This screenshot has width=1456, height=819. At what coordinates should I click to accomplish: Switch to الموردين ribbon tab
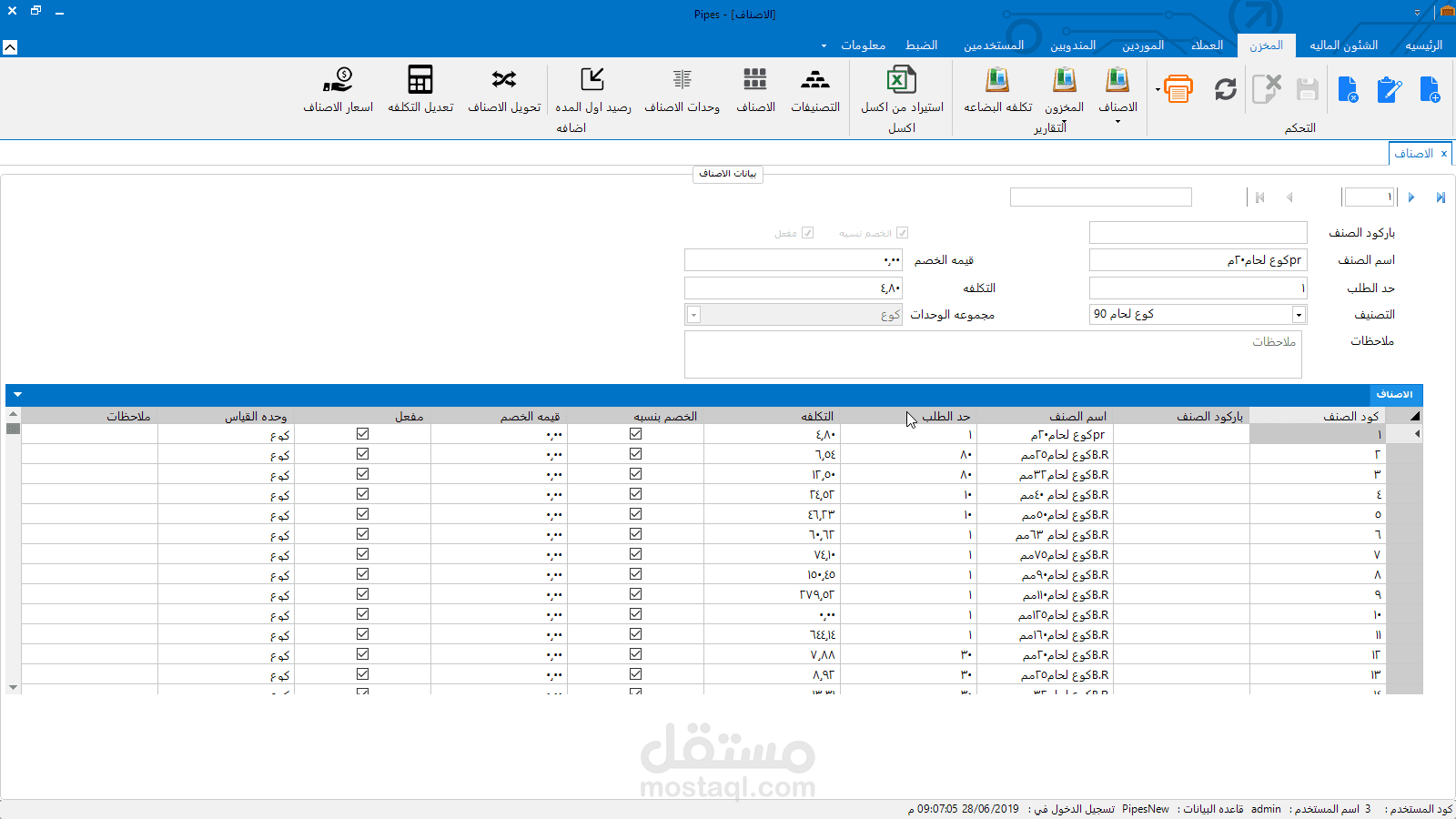(1143, 45)
